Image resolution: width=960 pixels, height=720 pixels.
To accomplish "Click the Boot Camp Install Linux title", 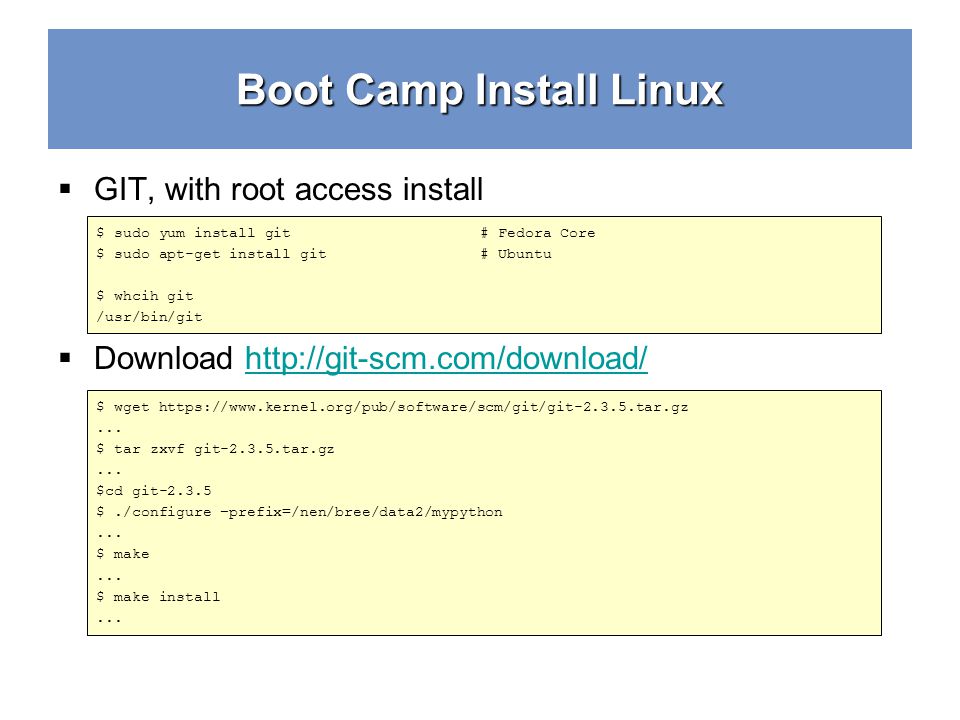I will coord(480,91).
